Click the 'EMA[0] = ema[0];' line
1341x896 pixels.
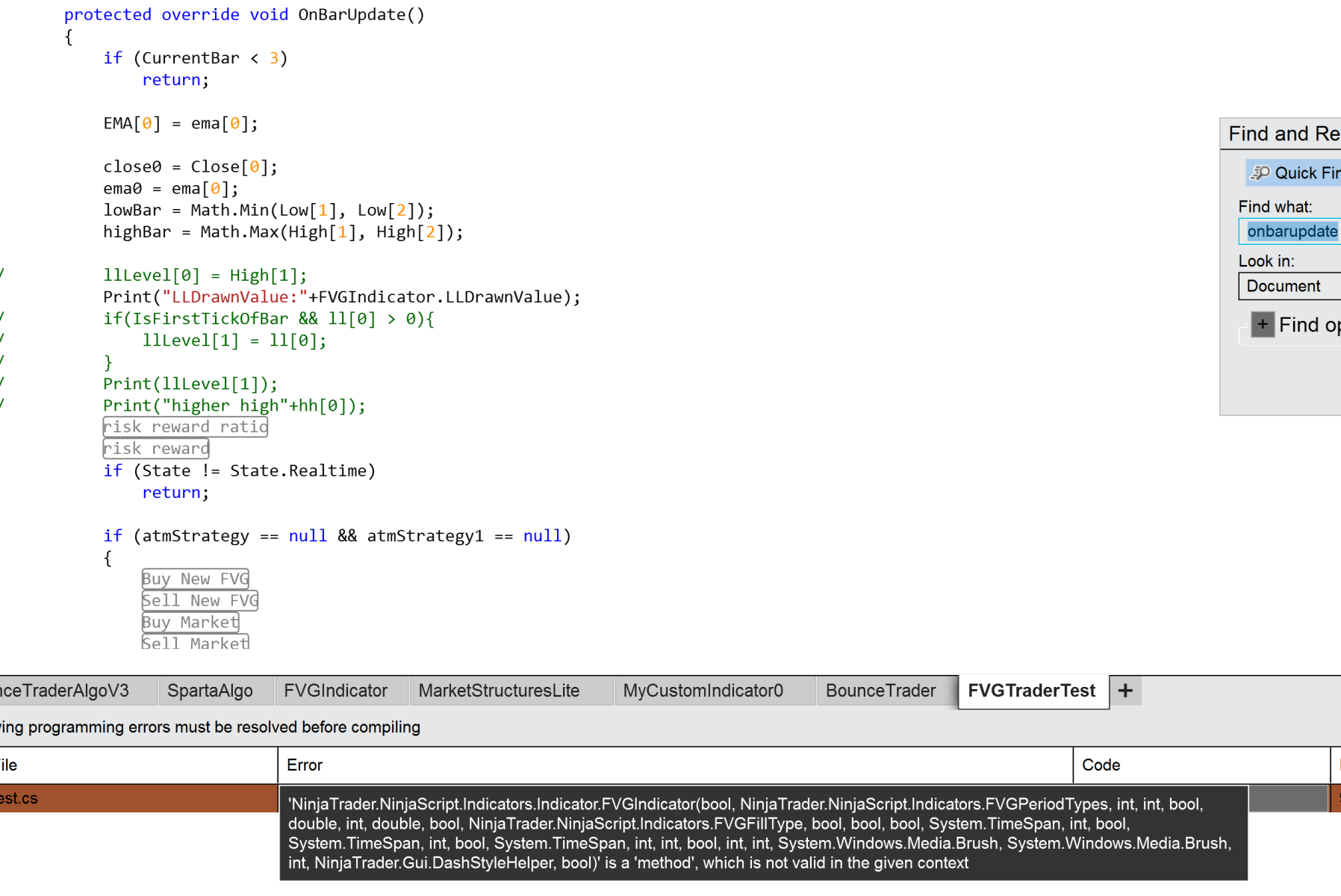181,124
